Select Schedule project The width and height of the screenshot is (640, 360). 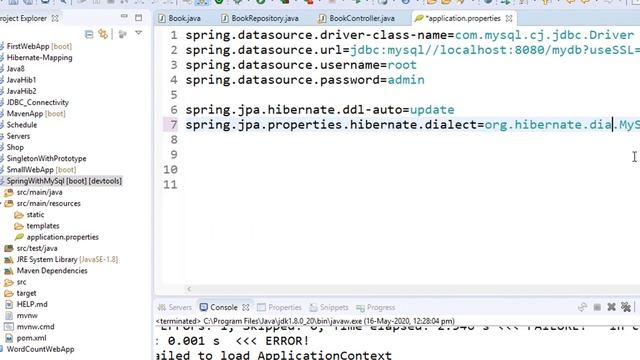(22, 125)
